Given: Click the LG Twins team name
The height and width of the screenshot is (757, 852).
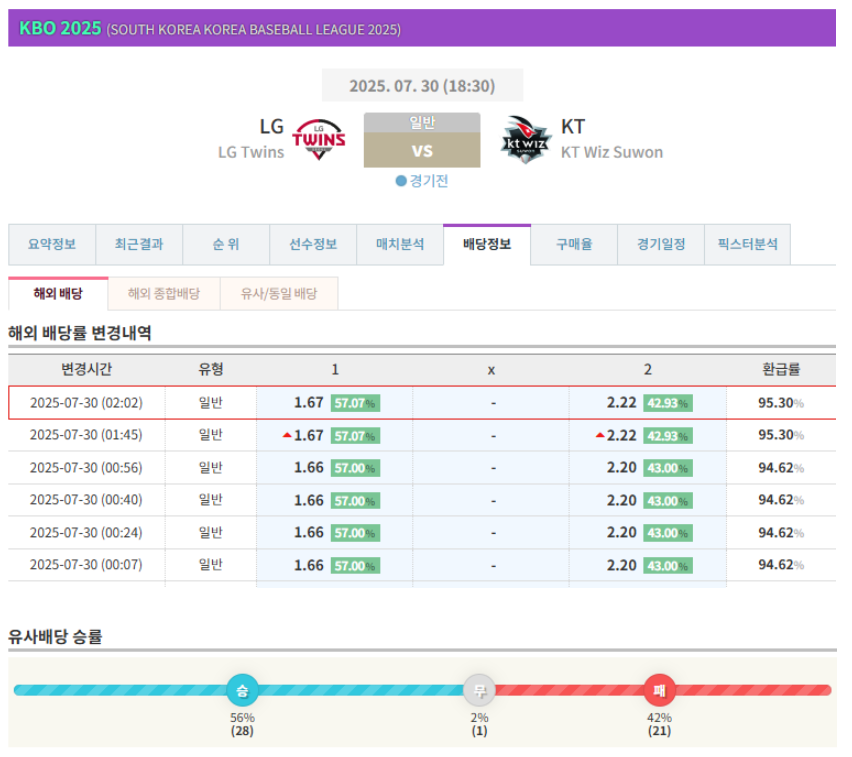Looking at the screenshot, I should point(251,152).
